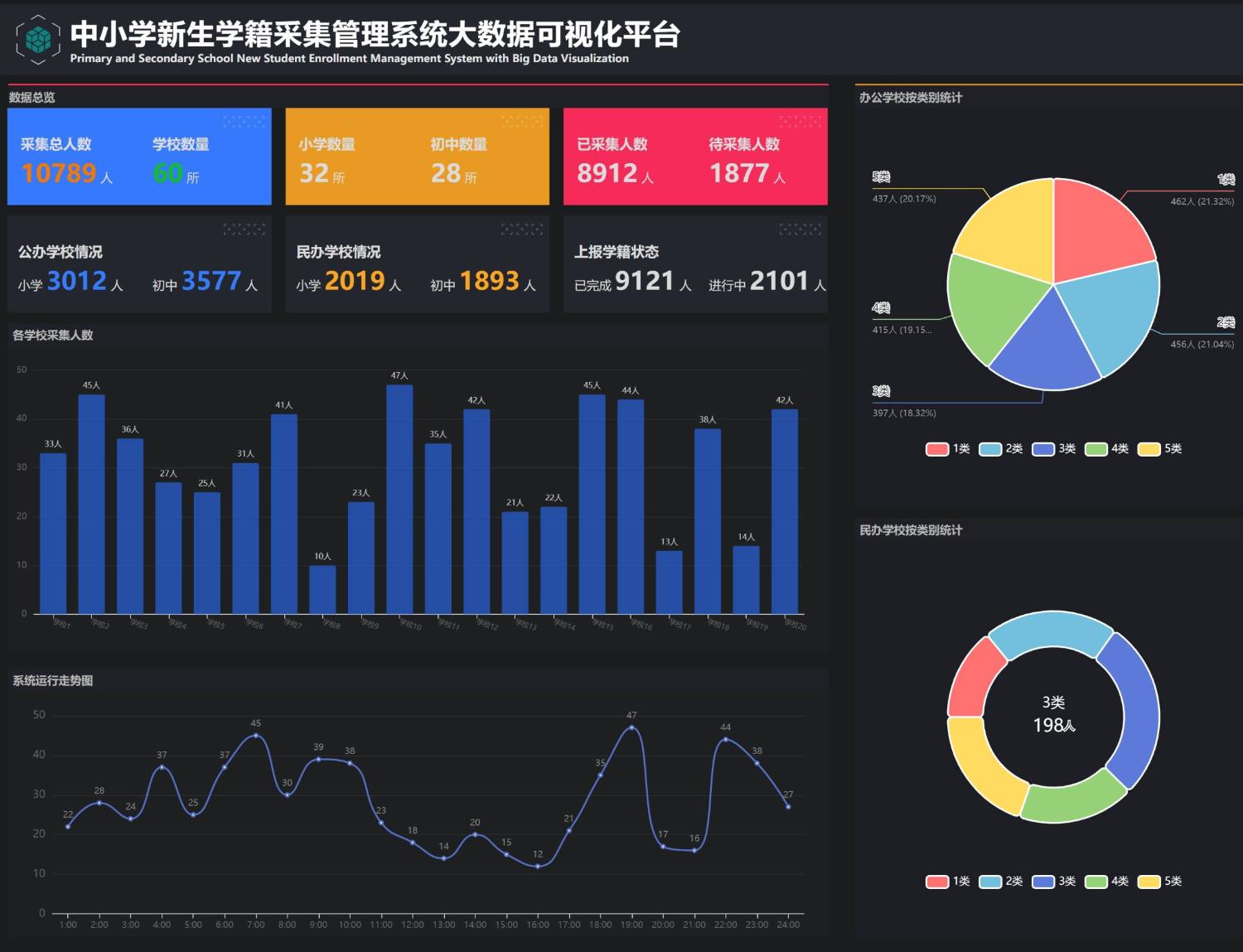Click the dotted corner icon on orange card
The image size is (1243, 952).
tap(522, 122)
